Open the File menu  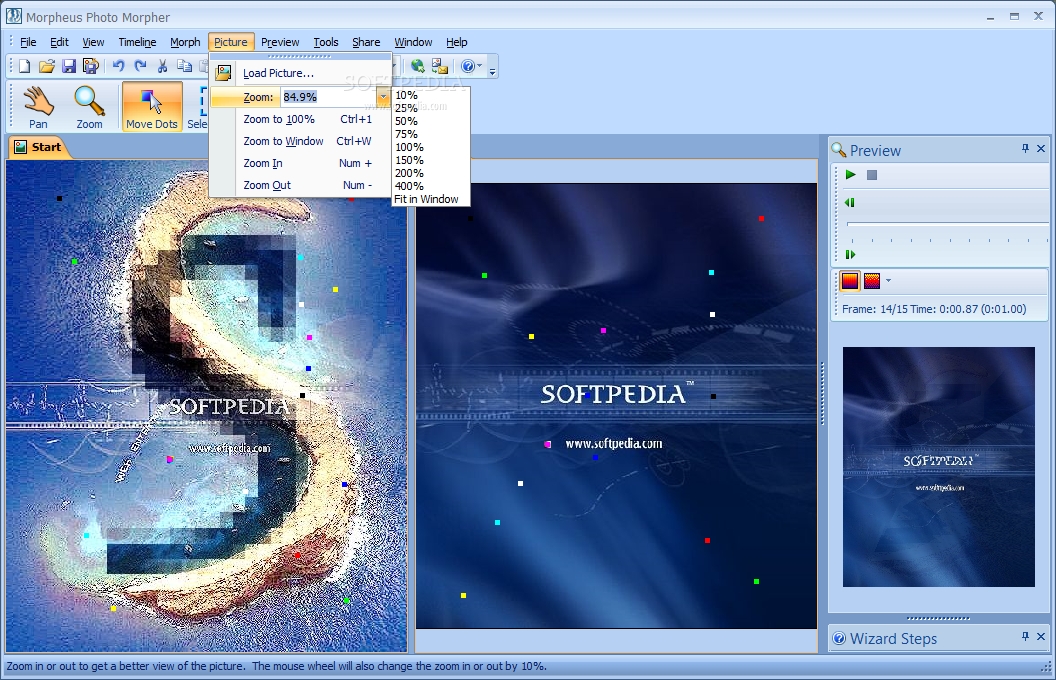28,42
